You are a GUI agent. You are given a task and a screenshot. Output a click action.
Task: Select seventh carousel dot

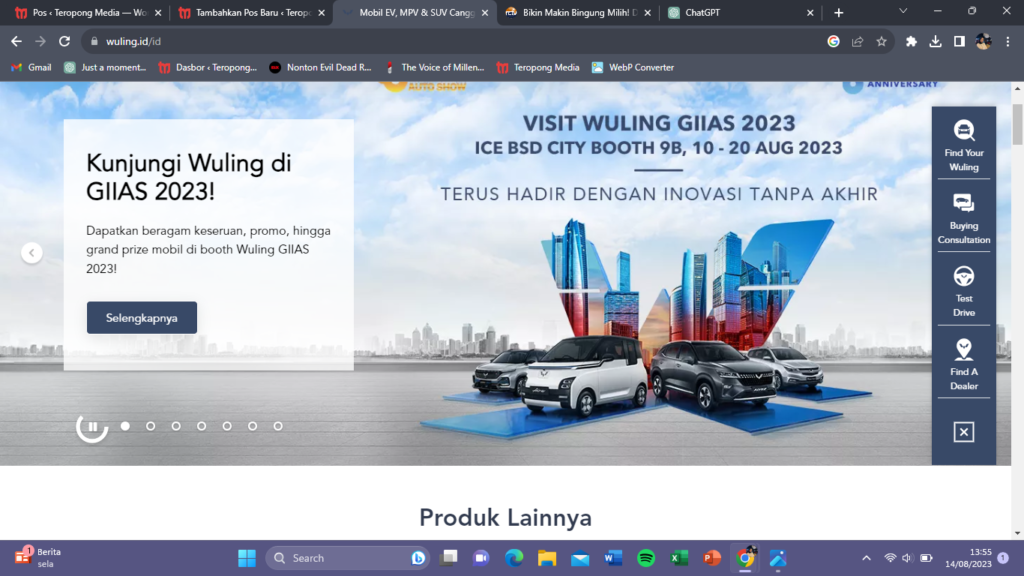(x=278, y=426)
